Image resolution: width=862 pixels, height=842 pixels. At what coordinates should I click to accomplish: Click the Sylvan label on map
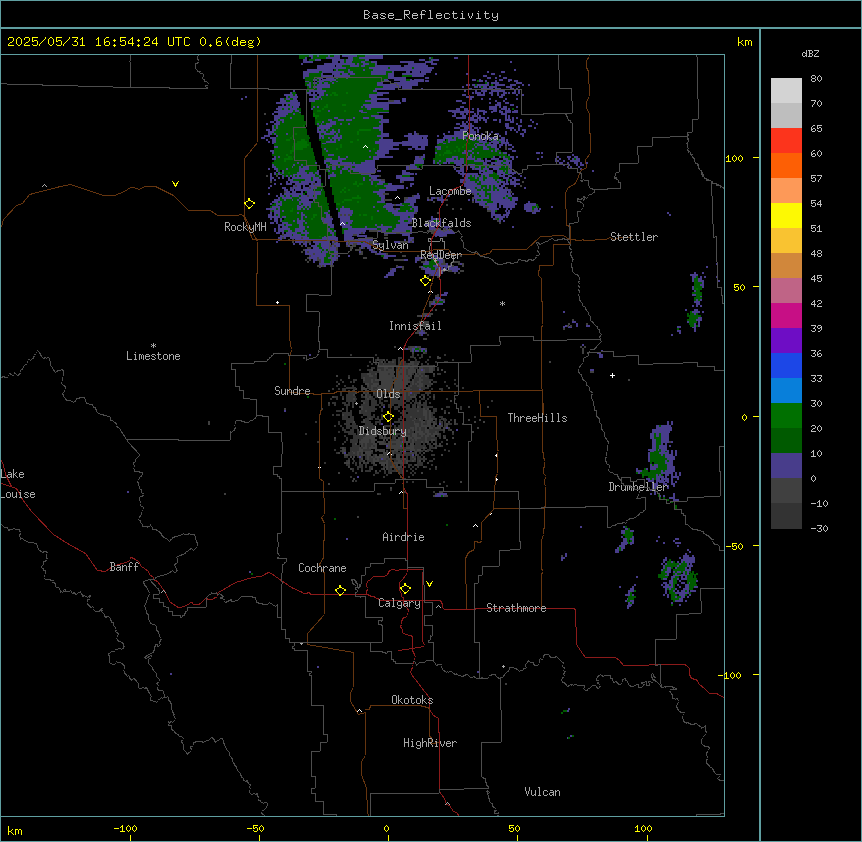[x=390, y=245]
